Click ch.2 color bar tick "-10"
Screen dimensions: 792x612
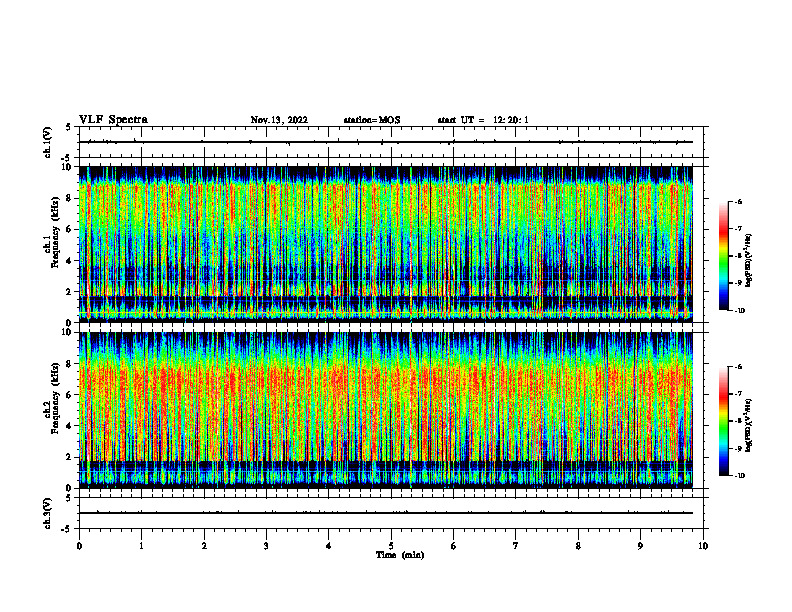pos(740,476)
